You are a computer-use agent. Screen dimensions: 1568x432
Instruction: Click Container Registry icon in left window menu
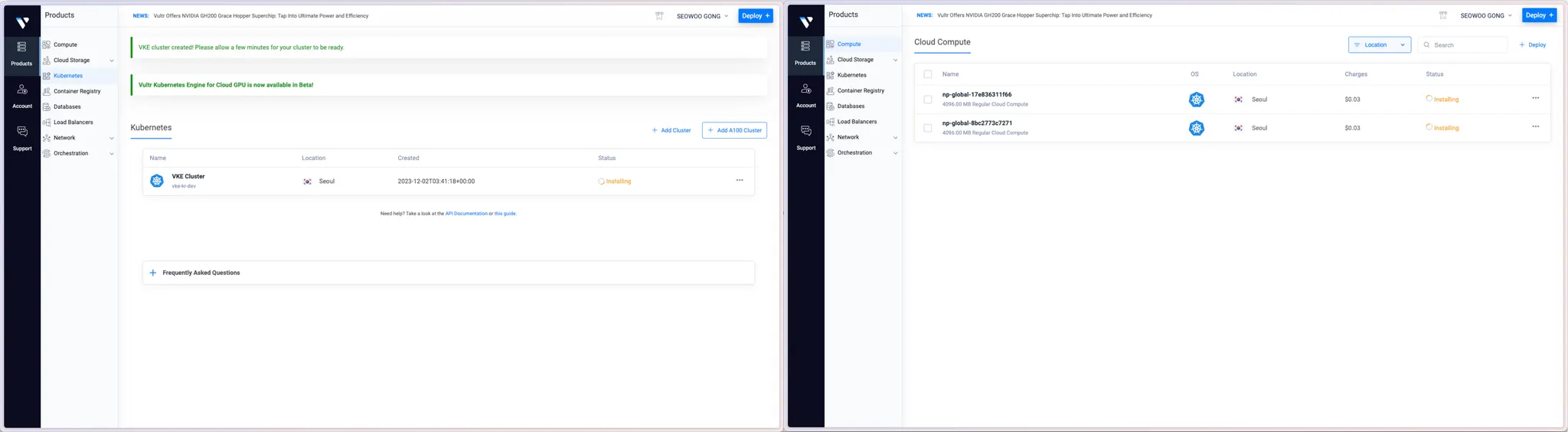coord(47,91)
